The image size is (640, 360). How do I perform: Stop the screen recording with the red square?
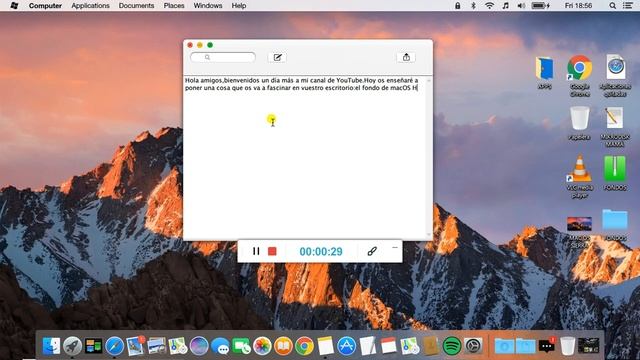tap(272, 251)
